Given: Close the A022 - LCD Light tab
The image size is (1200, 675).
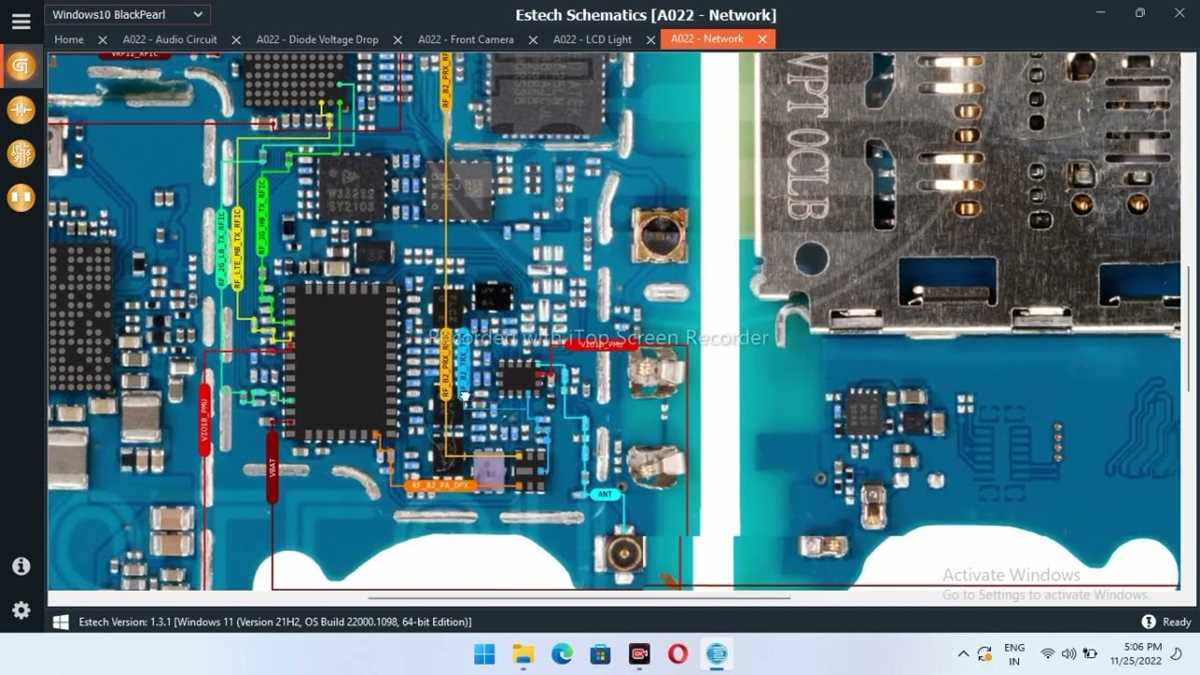Looking at the screenshot, I should [x=651, y=40].
